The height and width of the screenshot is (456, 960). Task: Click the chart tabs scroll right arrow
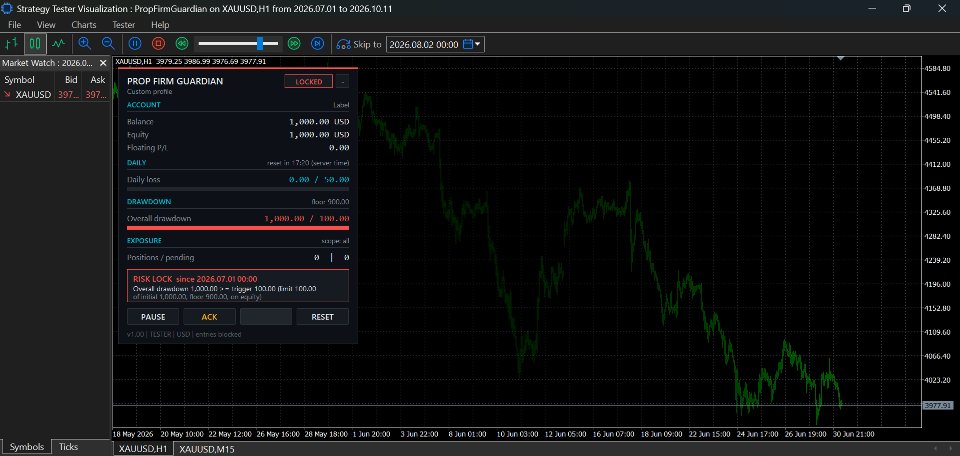pos(950,449)
